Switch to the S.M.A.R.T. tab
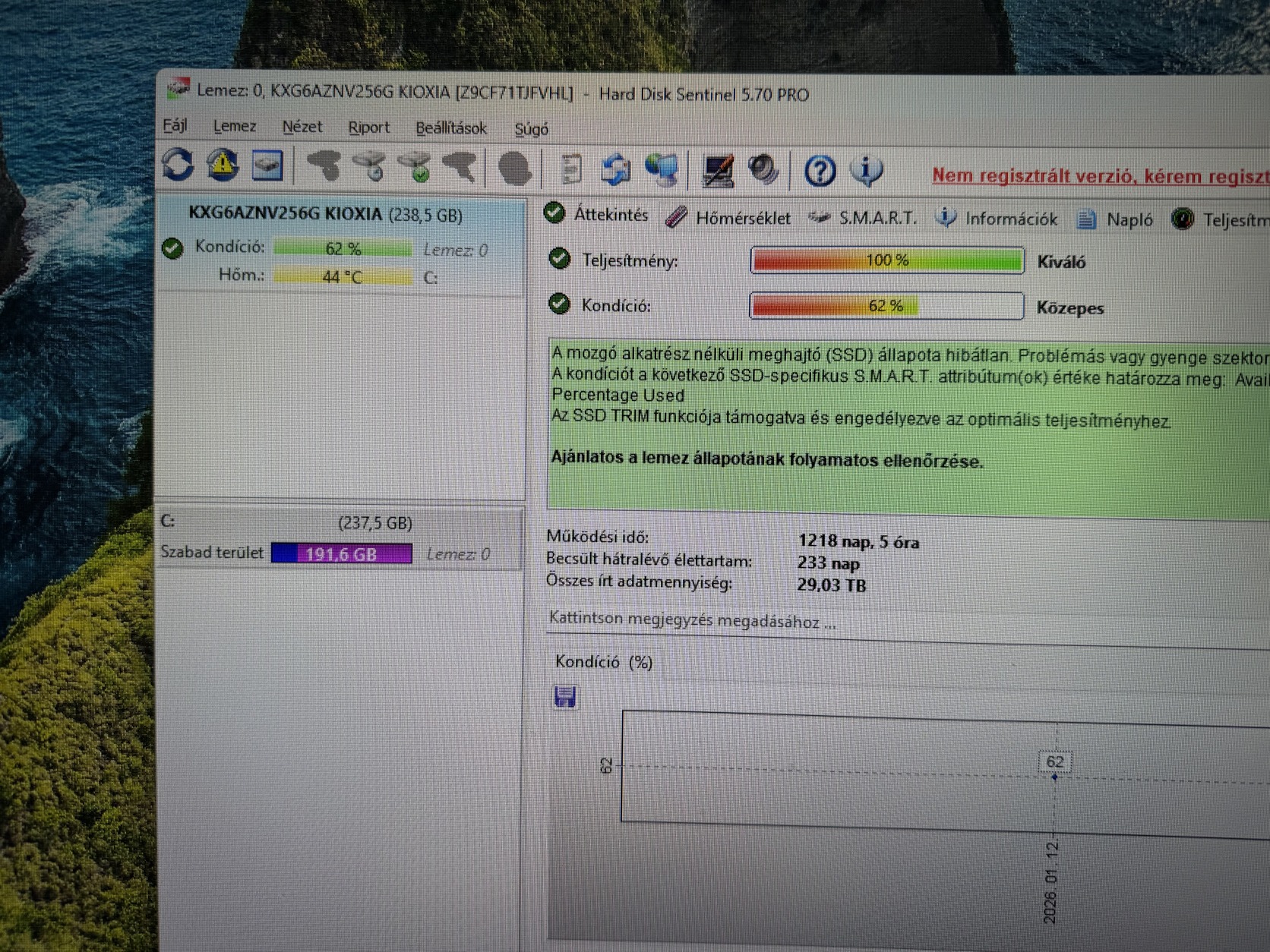Viewport: 1270px width, 952px height. tap(863, 219)
